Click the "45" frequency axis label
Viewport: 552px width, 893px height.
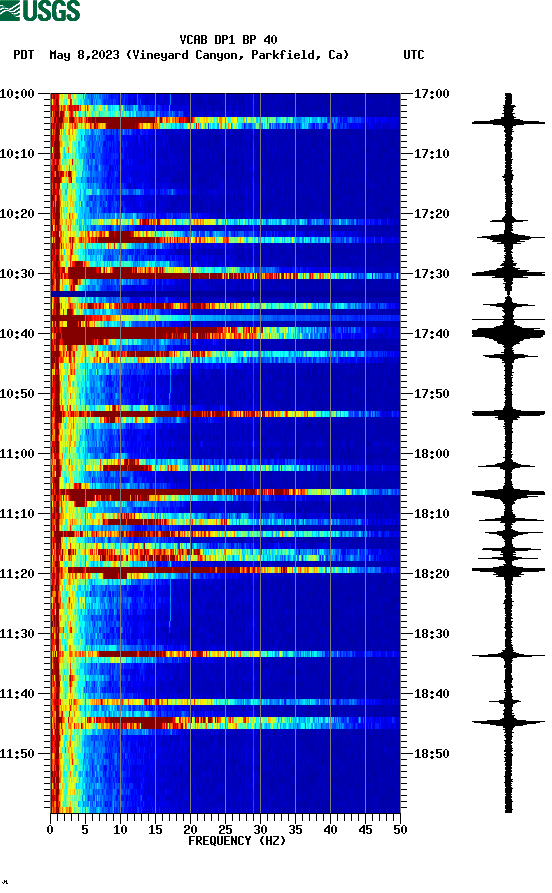[365, 830]
